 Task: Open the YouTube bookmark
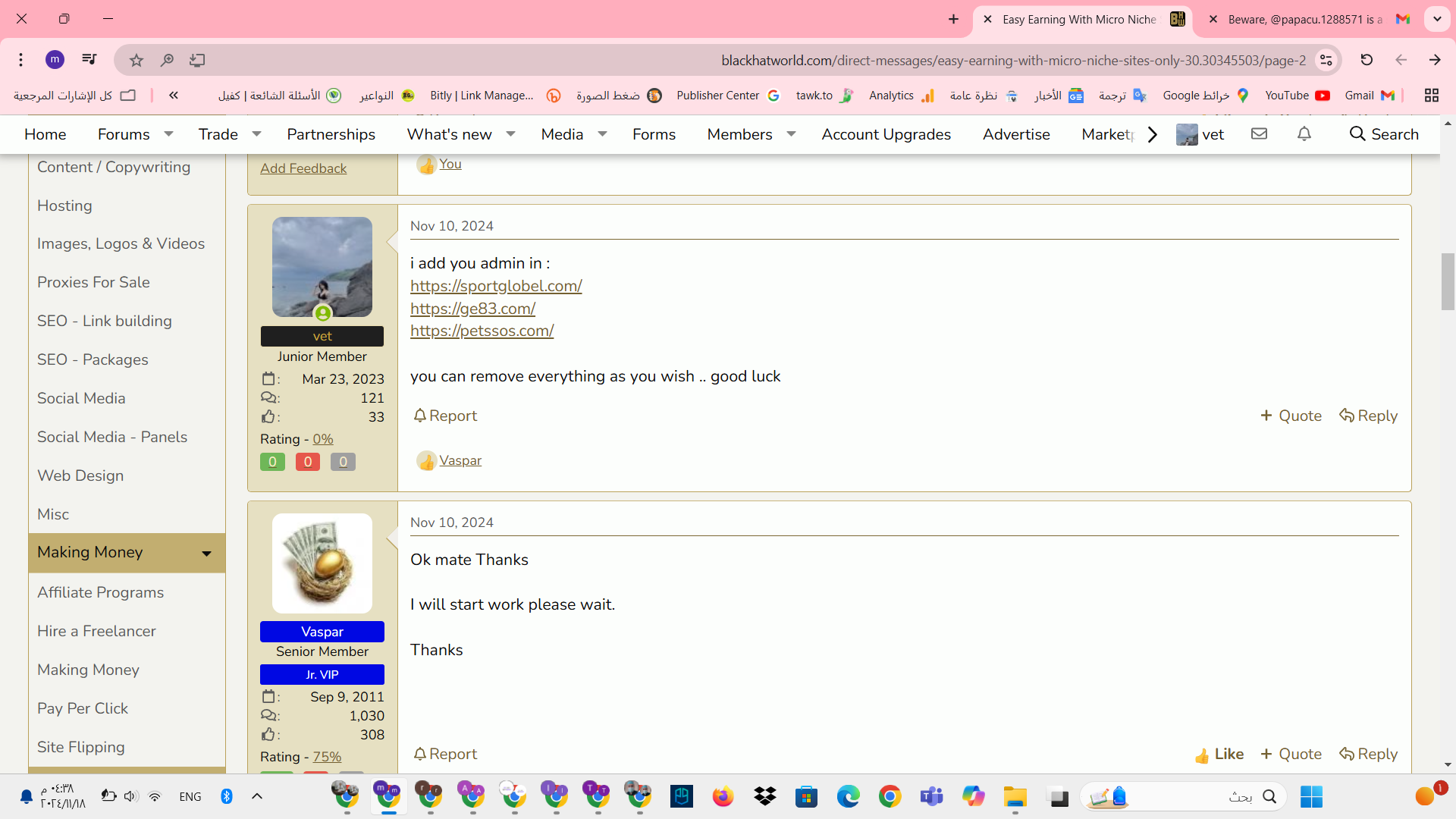(x=1298, y=96)
